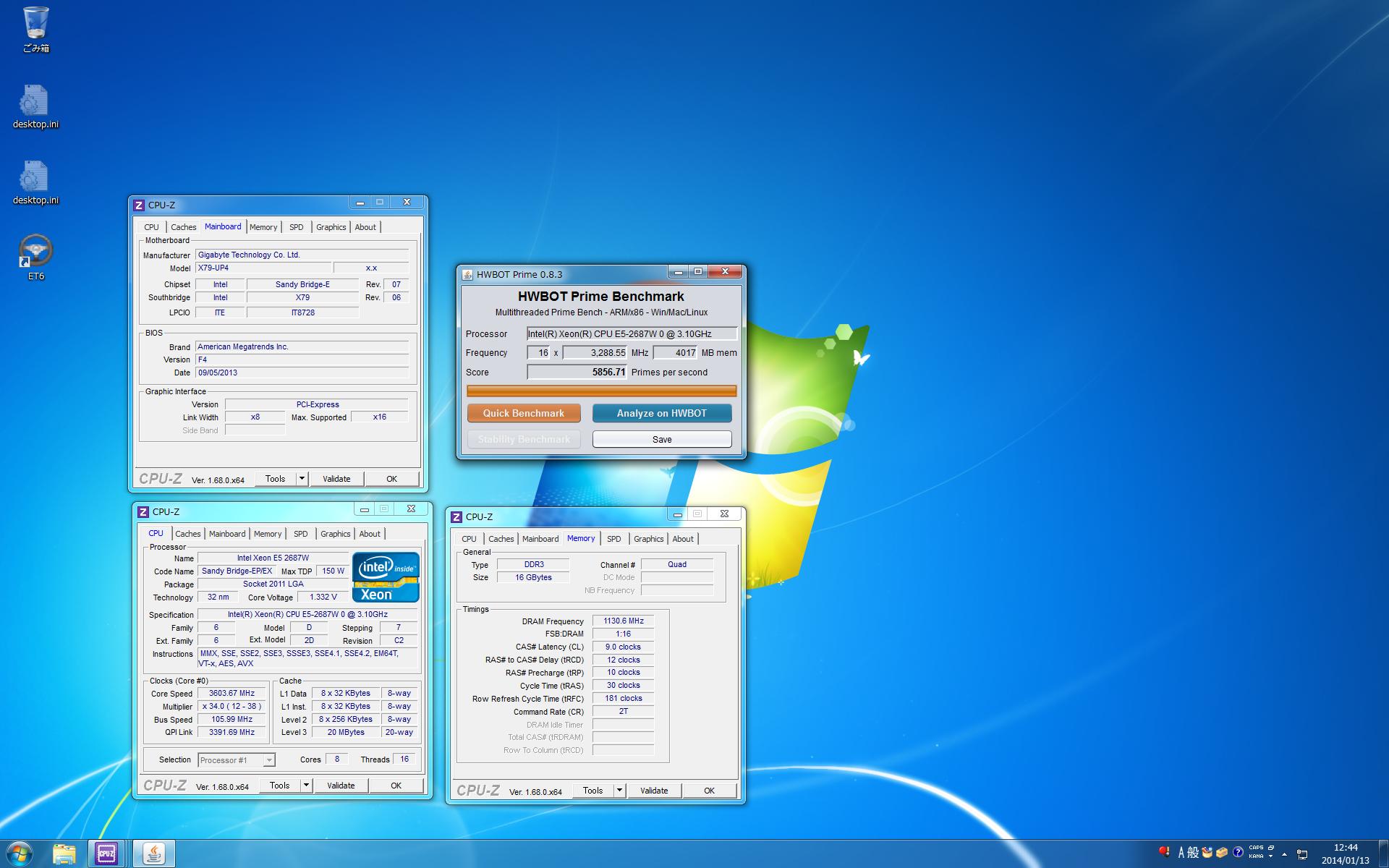Open SPD tab in the CPU window
This screenshot has width=1389, height=868.
click(301, 534)
